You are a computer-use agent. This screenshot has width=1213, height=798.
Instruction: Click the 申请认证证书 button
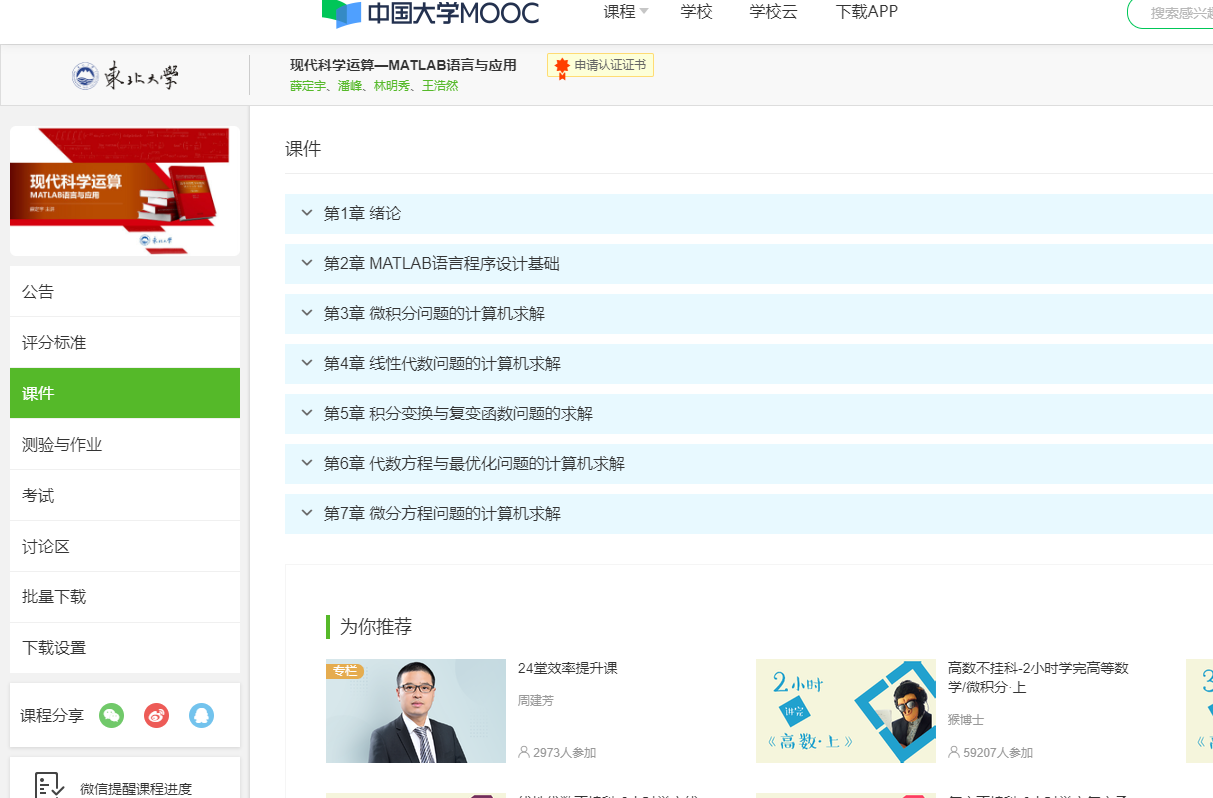click(600, 66)
